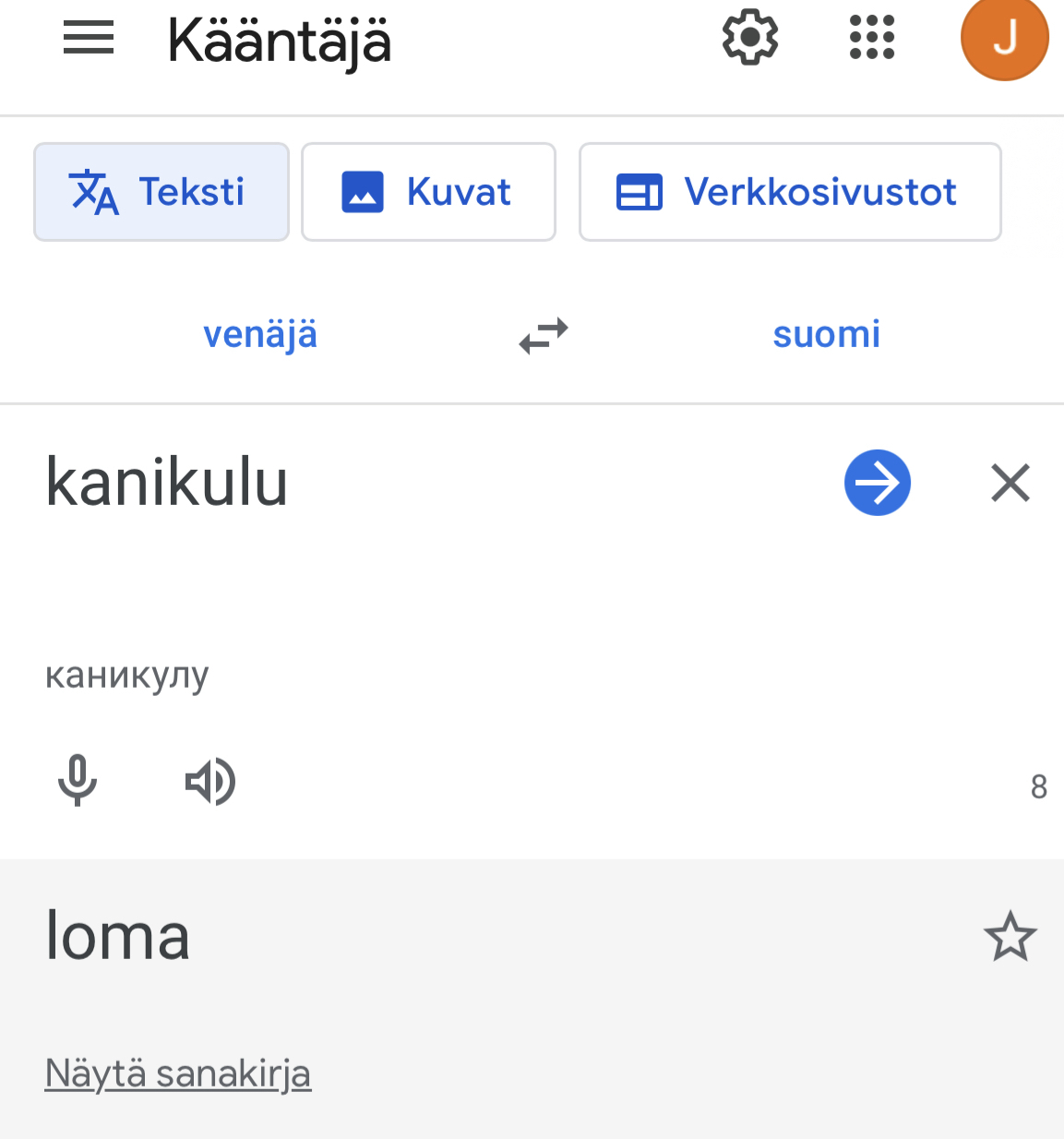Switch to the Kuvat tab
The height and width of the screenshot is (1139, 1064).
(428, 192)
